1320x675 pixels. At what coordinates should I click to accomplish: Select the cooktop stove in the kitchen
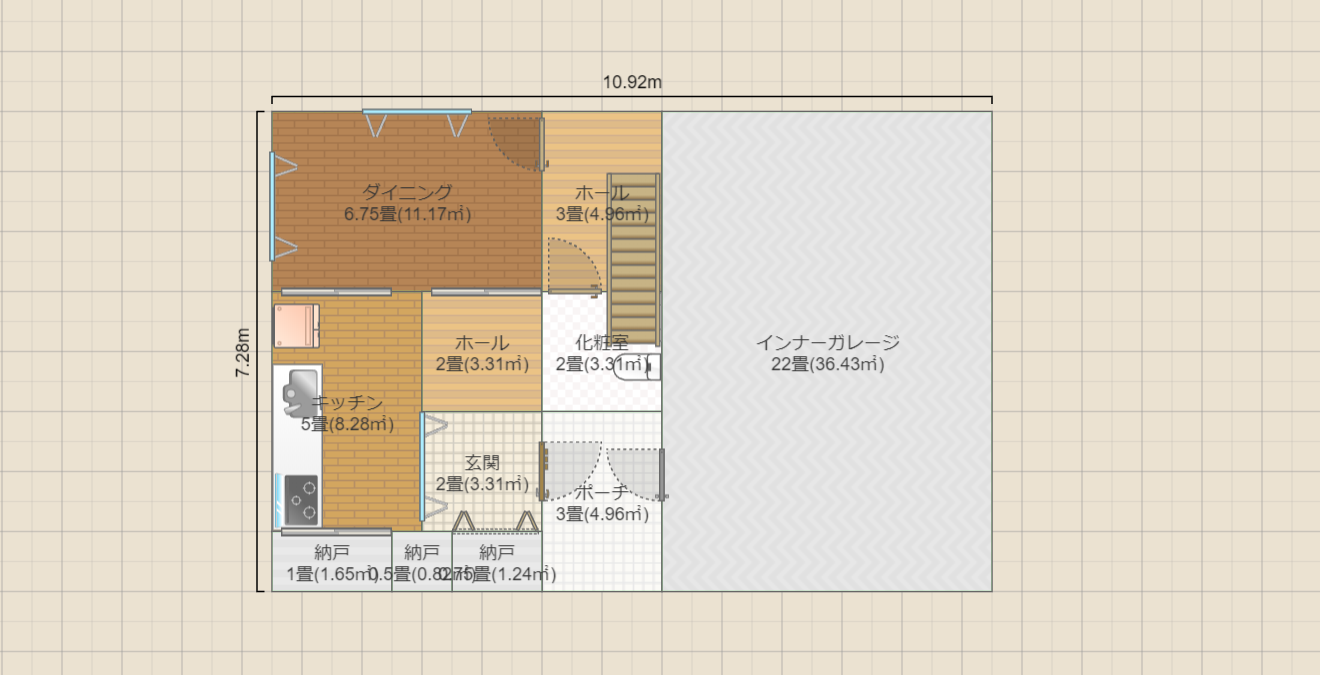point(302,499)
